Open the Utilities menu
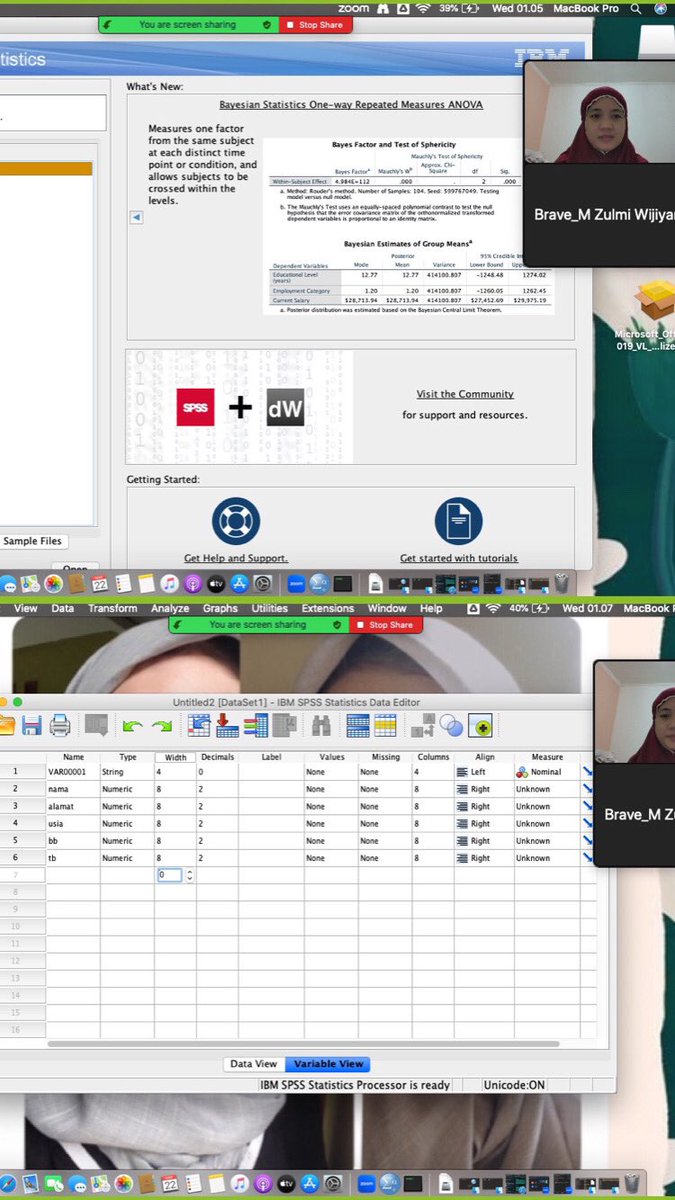Image resolution: width=675 pixels, height=1200 pixels. pyautogui.click(x=270, y=608)
